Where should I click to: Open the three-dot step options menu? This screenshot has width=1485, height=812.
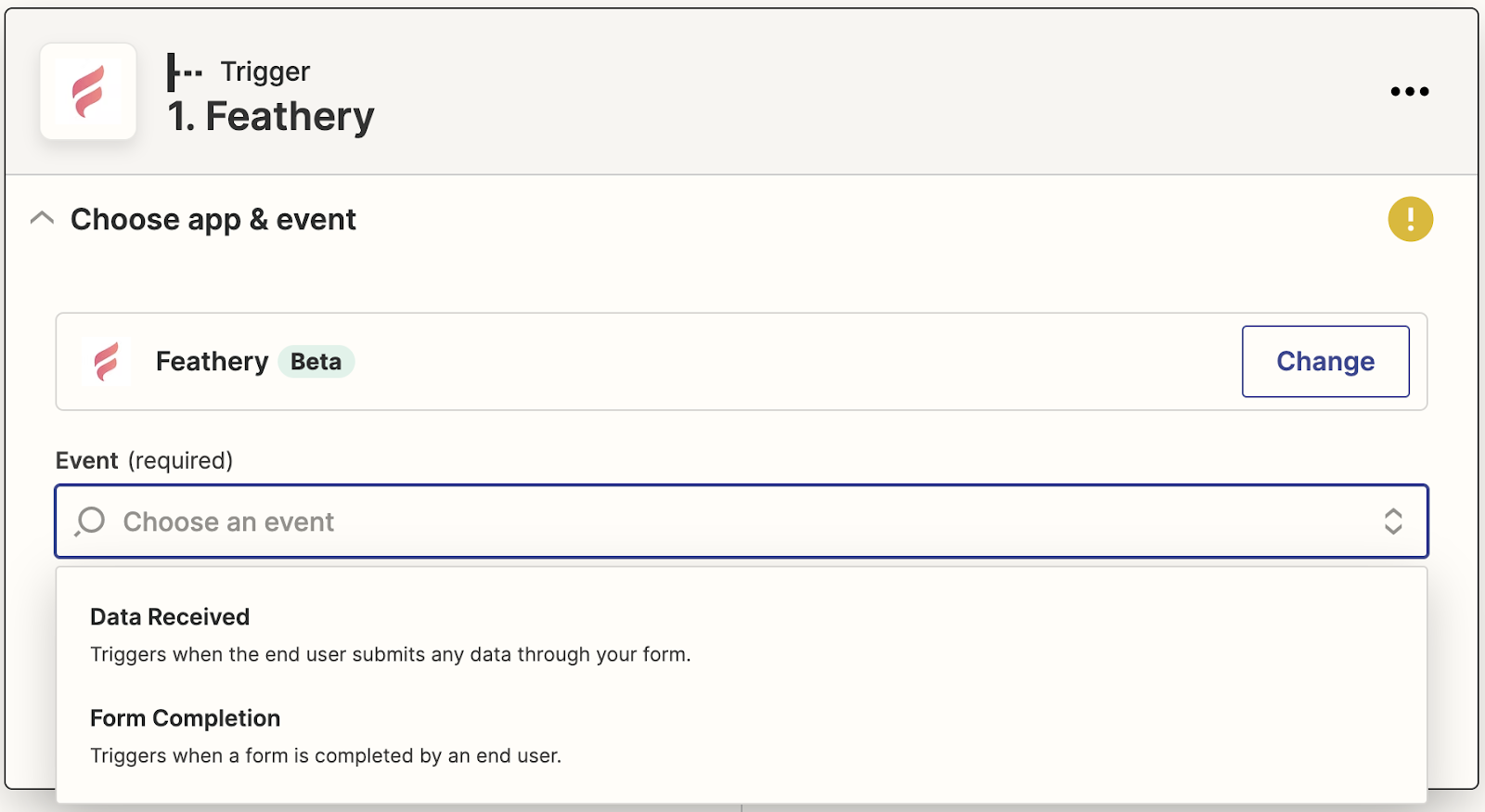click(1409, 91)
